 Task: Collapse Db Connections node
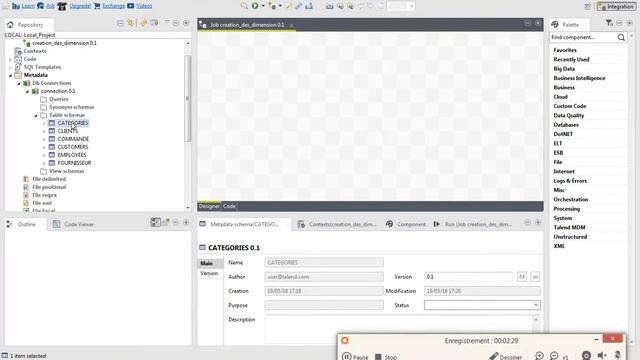(x=19, y=83)
